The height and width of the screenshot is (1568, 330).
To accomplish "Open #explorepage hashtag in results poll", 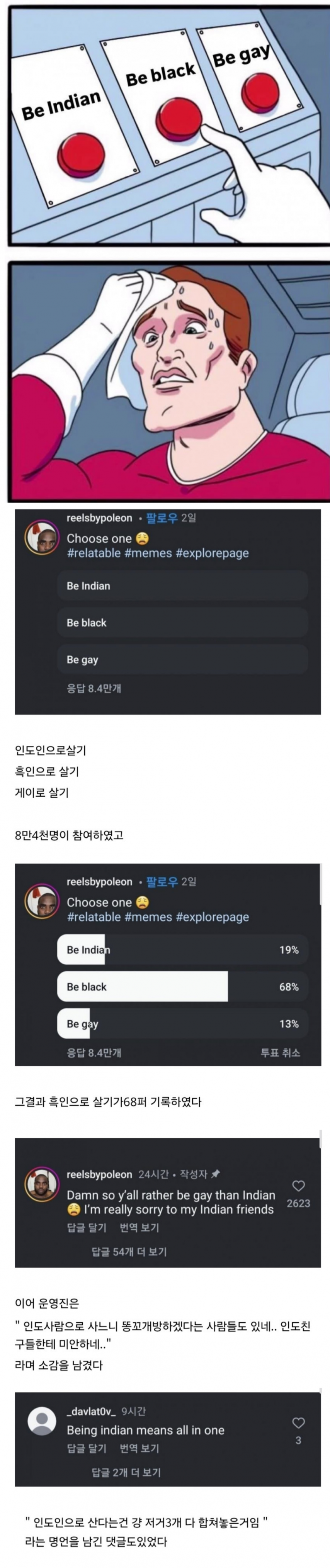I will point(213,917).
